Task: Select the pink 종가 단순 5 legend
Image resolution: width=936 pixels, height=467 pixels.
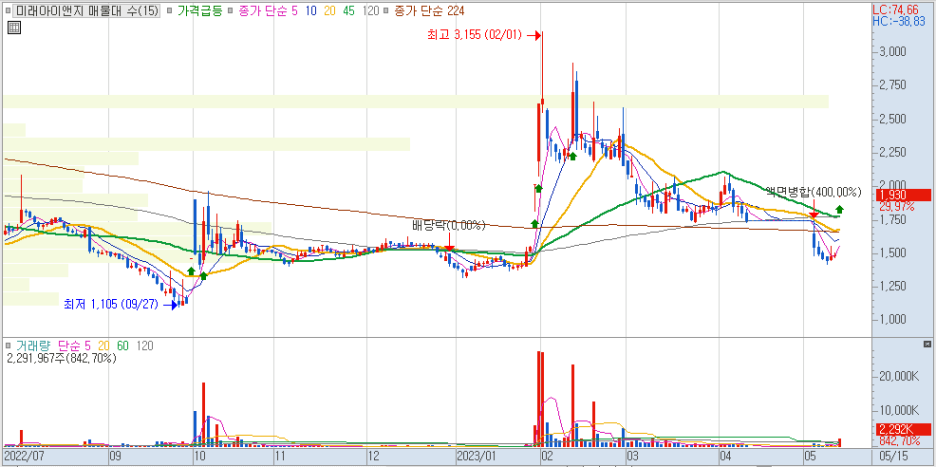Action: (269, 11)
